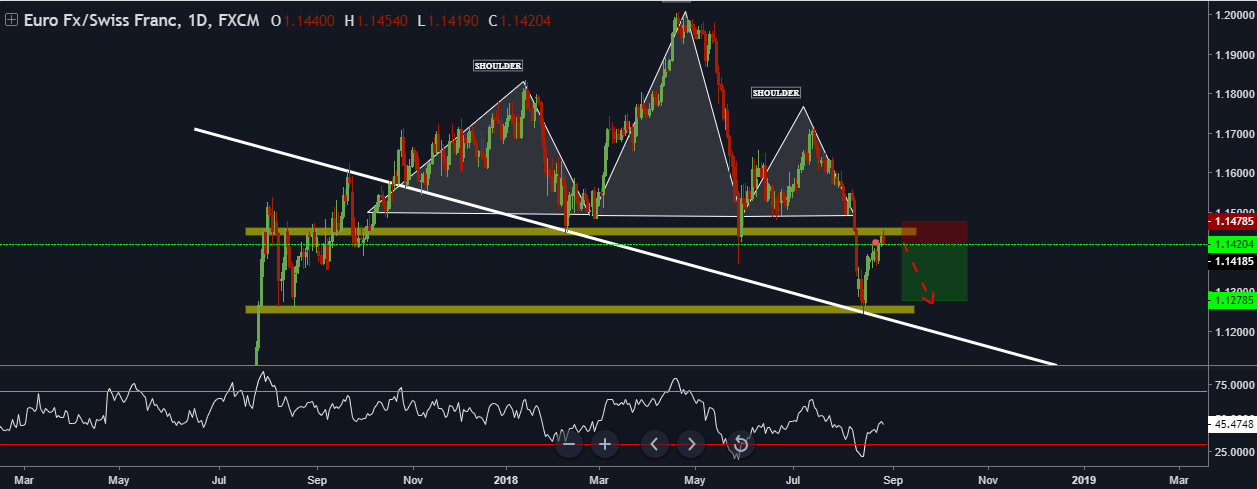Image resolution: width=1258 pixels, height=489 pixels.
Task: Select the lower yellow support zone
Action: click(580, 309)
